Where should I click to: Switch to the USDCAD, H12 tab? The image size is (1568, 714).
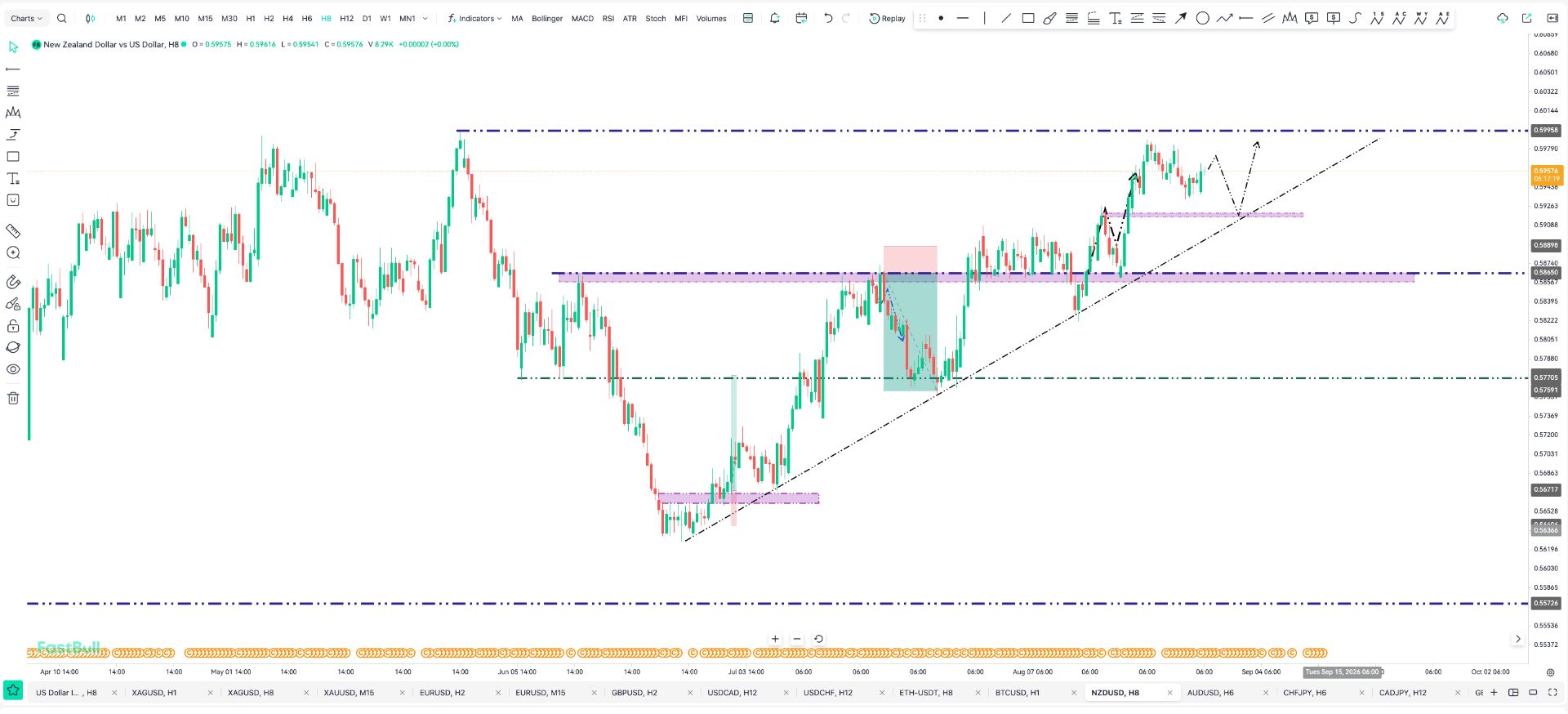click(x=733, y=693)
